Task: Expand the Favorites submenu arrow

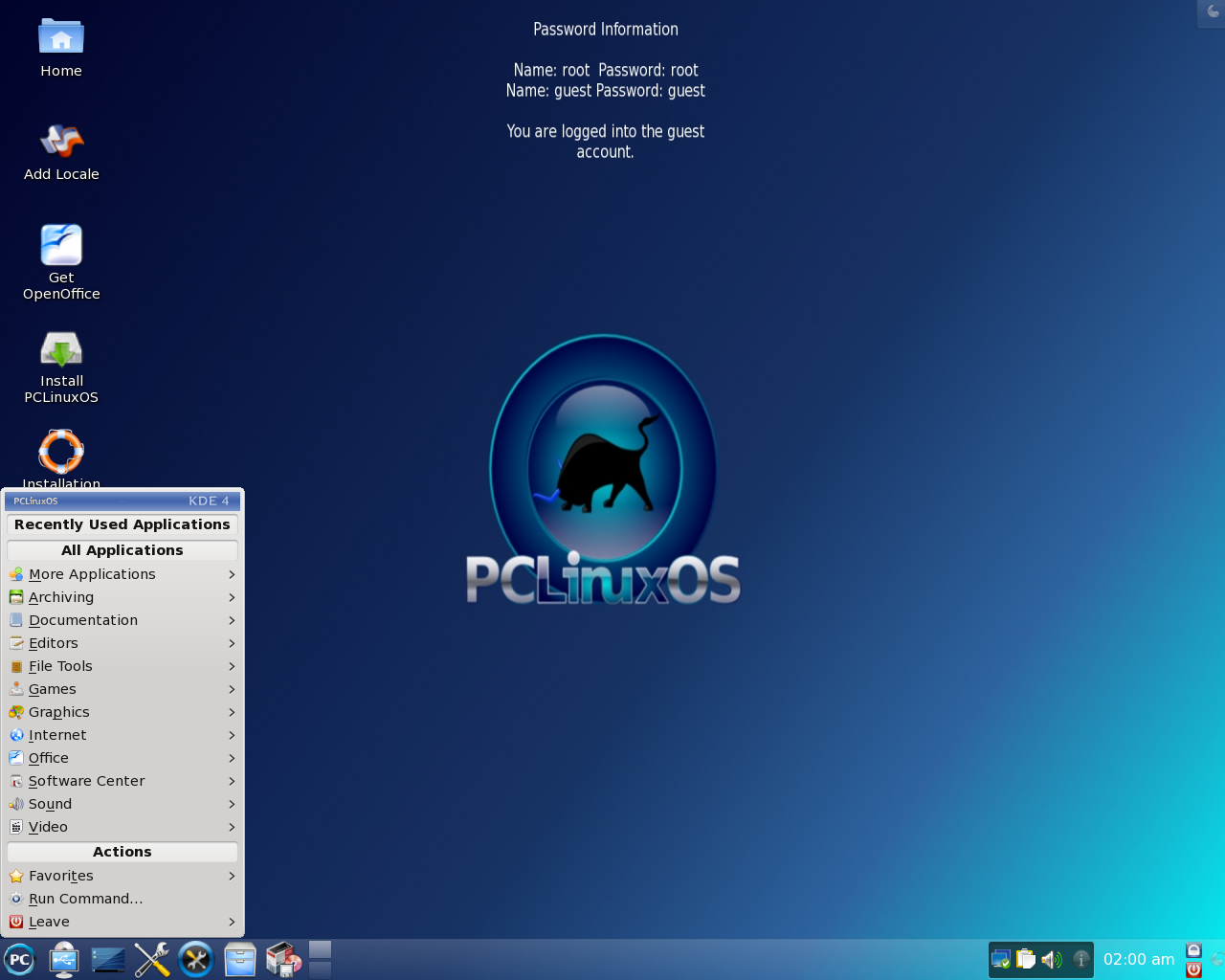Action: coord(232,876)
